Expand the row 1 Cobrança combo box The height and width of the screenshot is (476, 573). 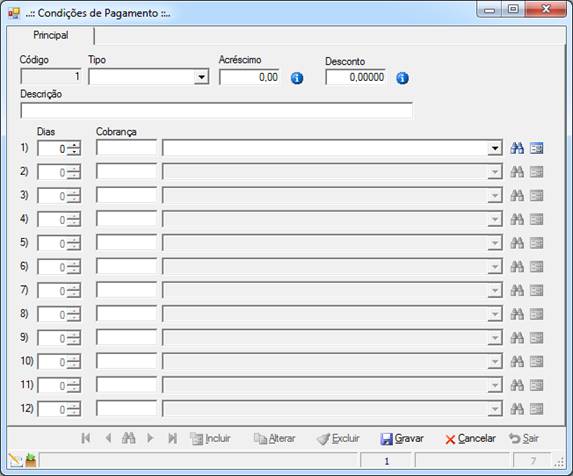coord(494,148)
